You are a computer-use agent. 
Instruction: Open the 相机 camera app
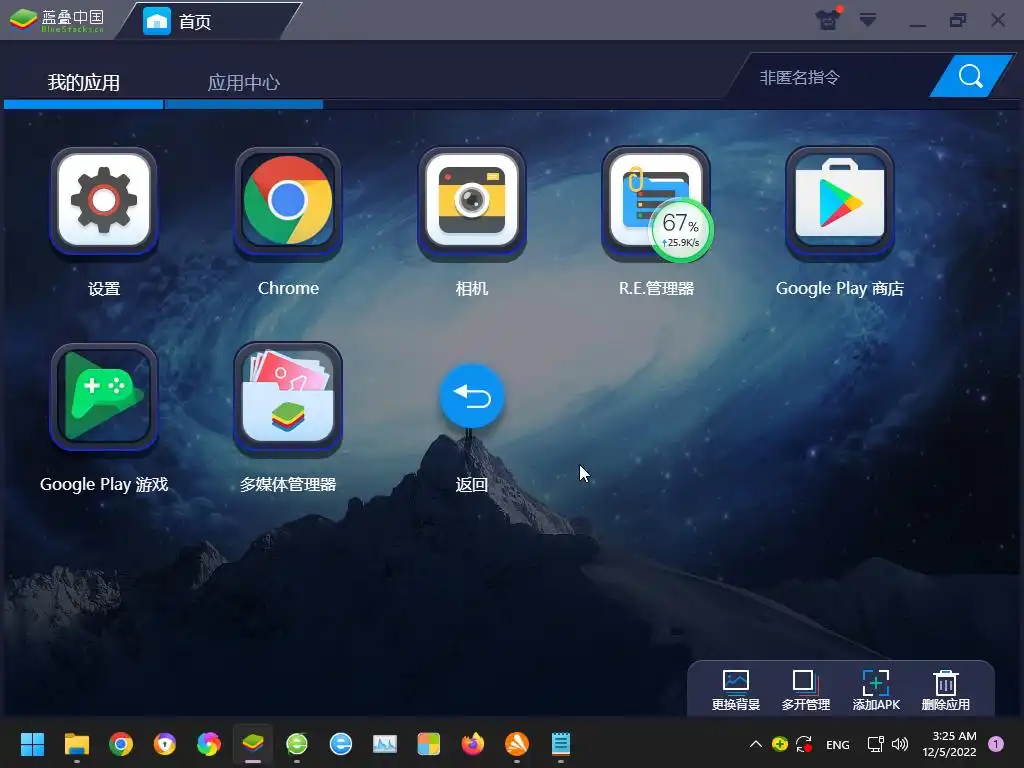[x=472, y=201]
